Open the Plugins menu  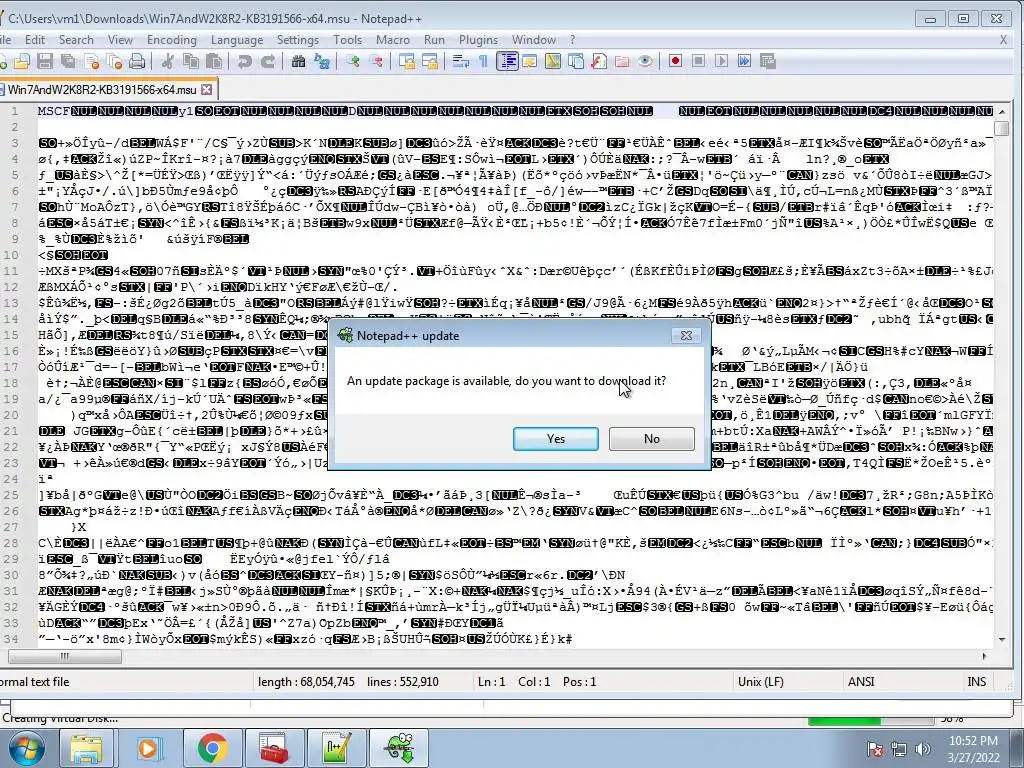[479, 40]
